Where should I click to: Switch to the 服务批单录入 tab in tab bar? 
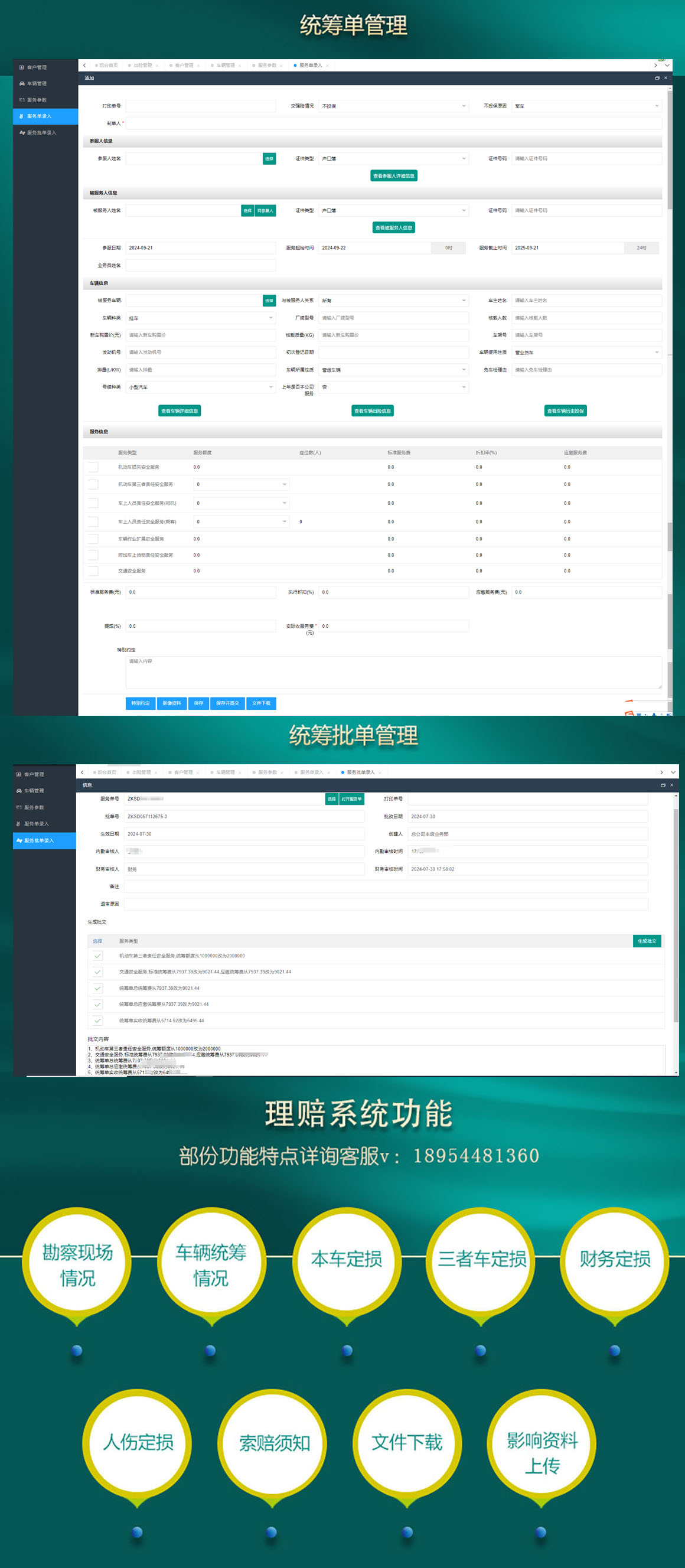pos(360,772)
